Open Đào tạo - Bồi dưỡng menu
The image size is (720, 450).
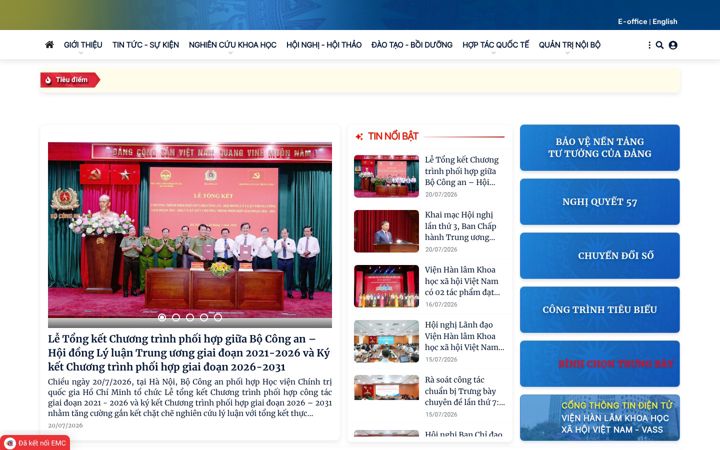tap(412, 45)
